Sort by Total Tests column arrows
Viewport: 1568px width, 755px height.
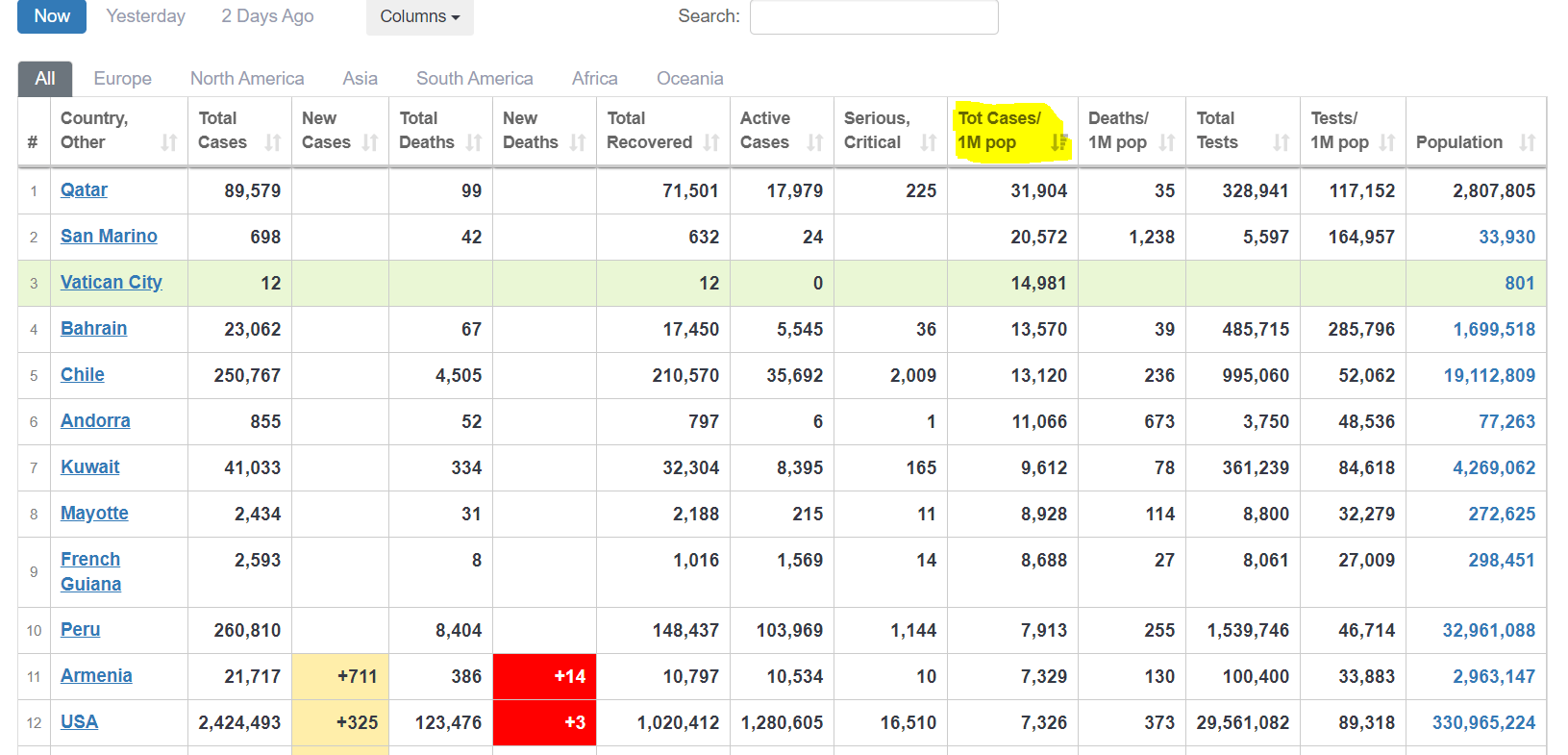(1282, 142)
